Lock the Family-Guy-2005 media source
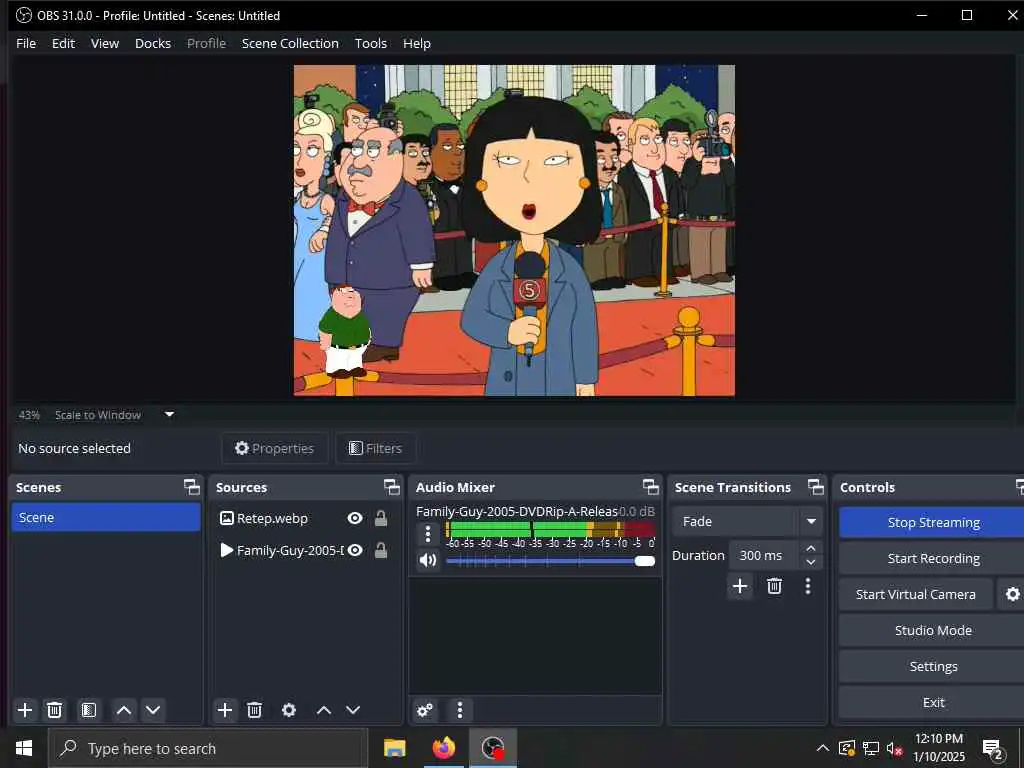The width and height of the screenshot is (1024, 768). (x=381, y=550)
